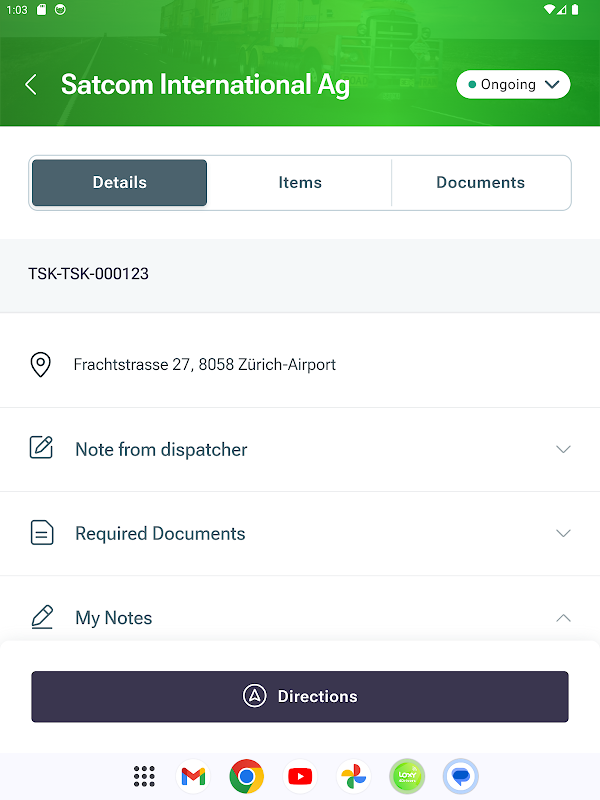Open Google Photos from the dock
Viewport: 600px width, 800px height.
(353, 776)
